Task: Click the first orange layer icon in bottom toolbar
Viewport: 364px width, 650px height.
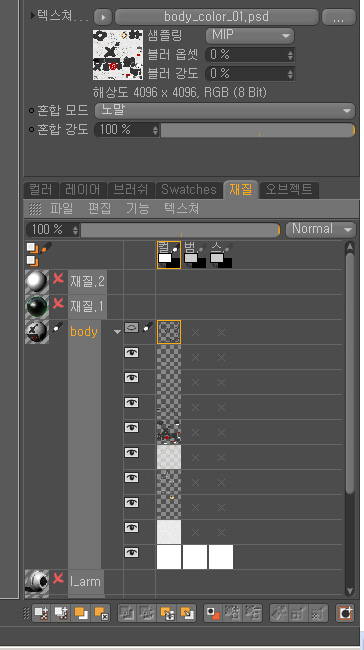Action: click(x=81, y=613)
